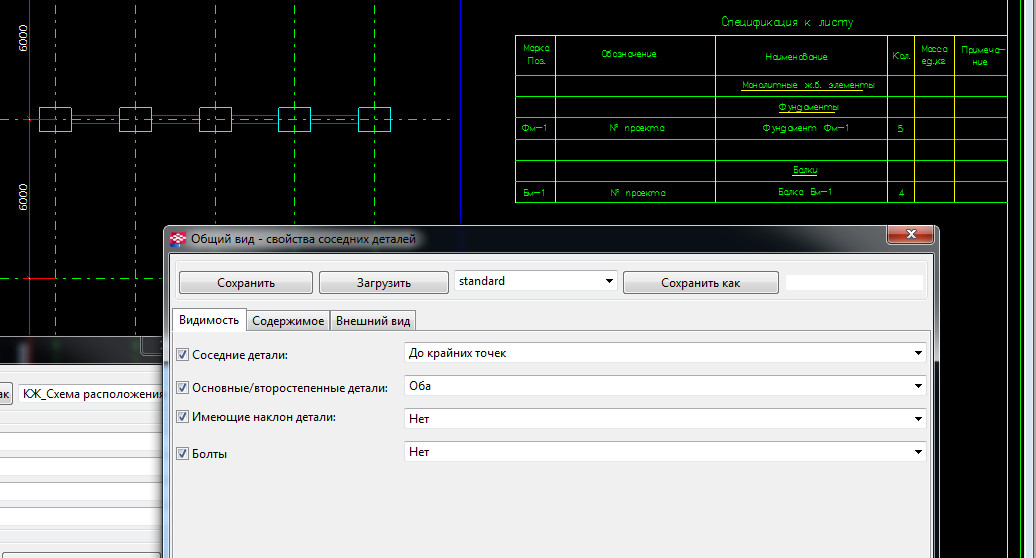The height and width of the screenshot is (558, 1036).
Task: Toggle the Основные/второстепенные детали checkbox
Action: click(182, 387)
